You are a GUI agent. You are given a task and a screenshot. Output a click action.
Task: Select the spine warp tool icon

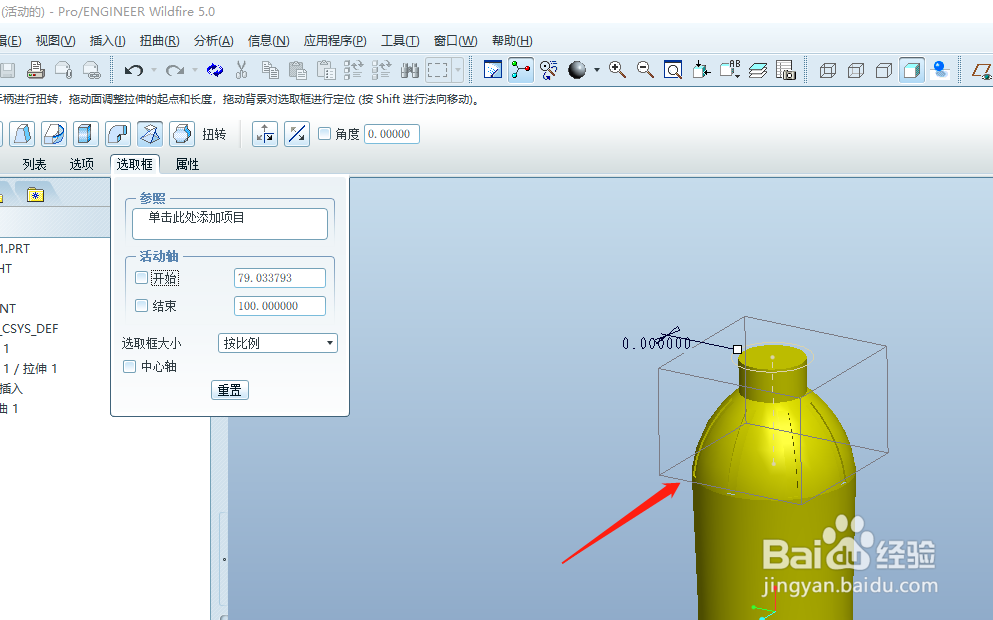point(54,134)
